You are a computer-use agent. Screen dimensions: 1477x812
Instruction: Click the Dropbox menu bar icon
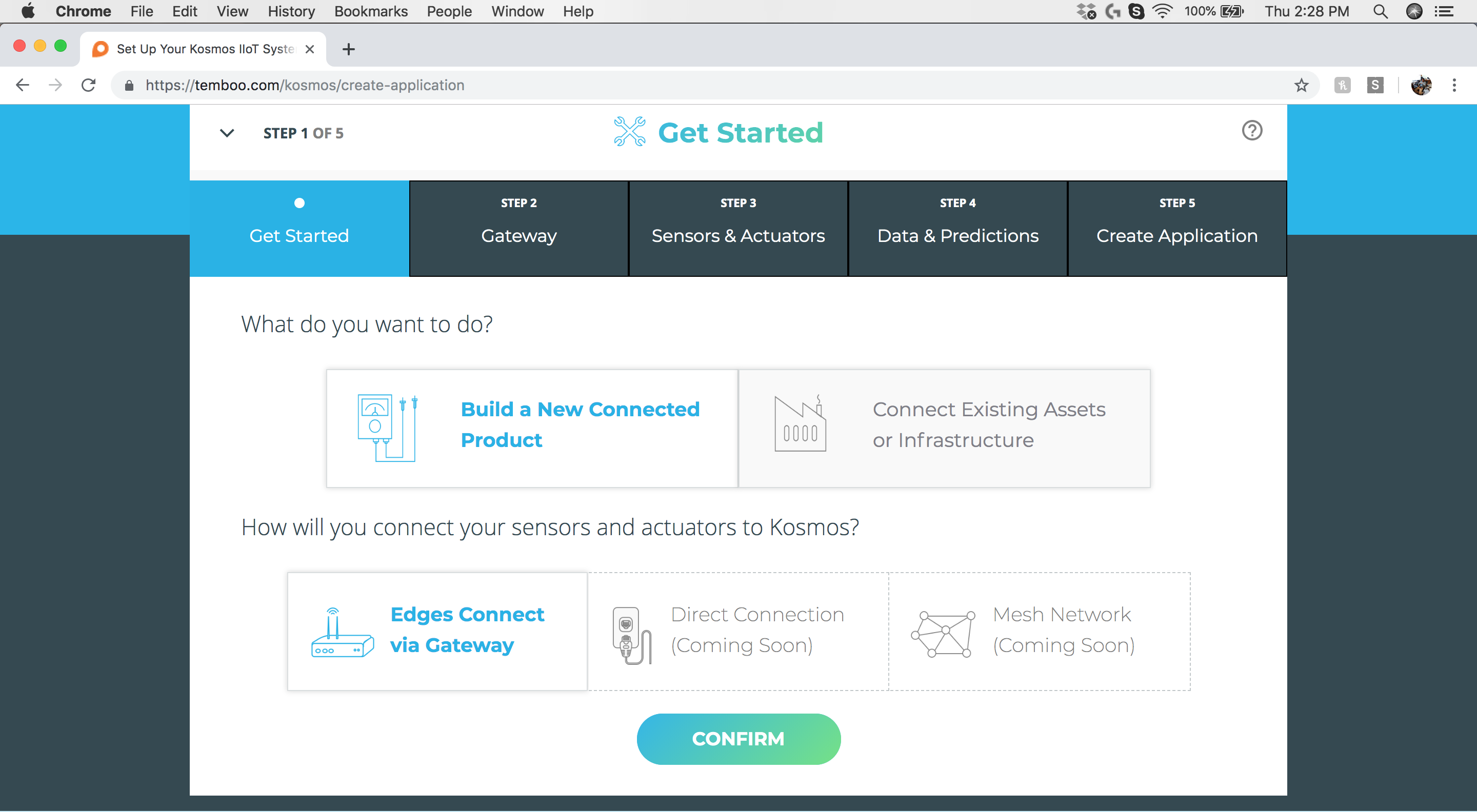coord(1086,11)
